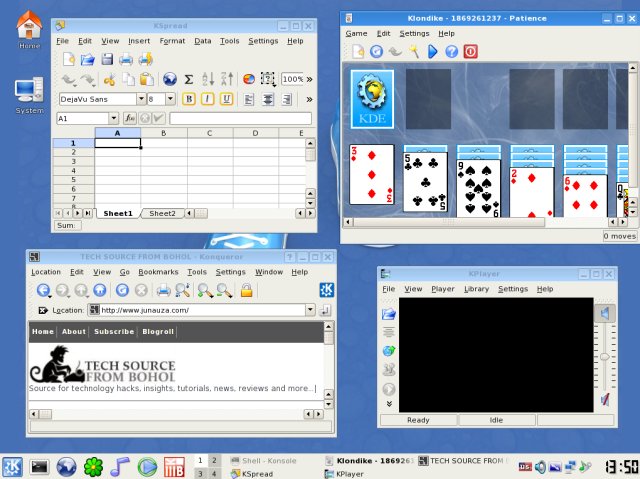640x479 pixels.
Task: Print the web page from Konqueror toolbar
Action: pyautogui.click(x=163, y=290)
